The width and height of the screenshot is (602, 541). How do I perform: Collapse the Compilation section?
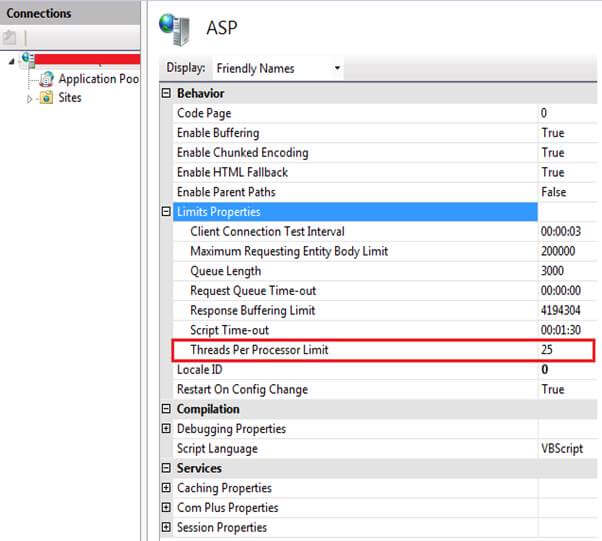166,409
